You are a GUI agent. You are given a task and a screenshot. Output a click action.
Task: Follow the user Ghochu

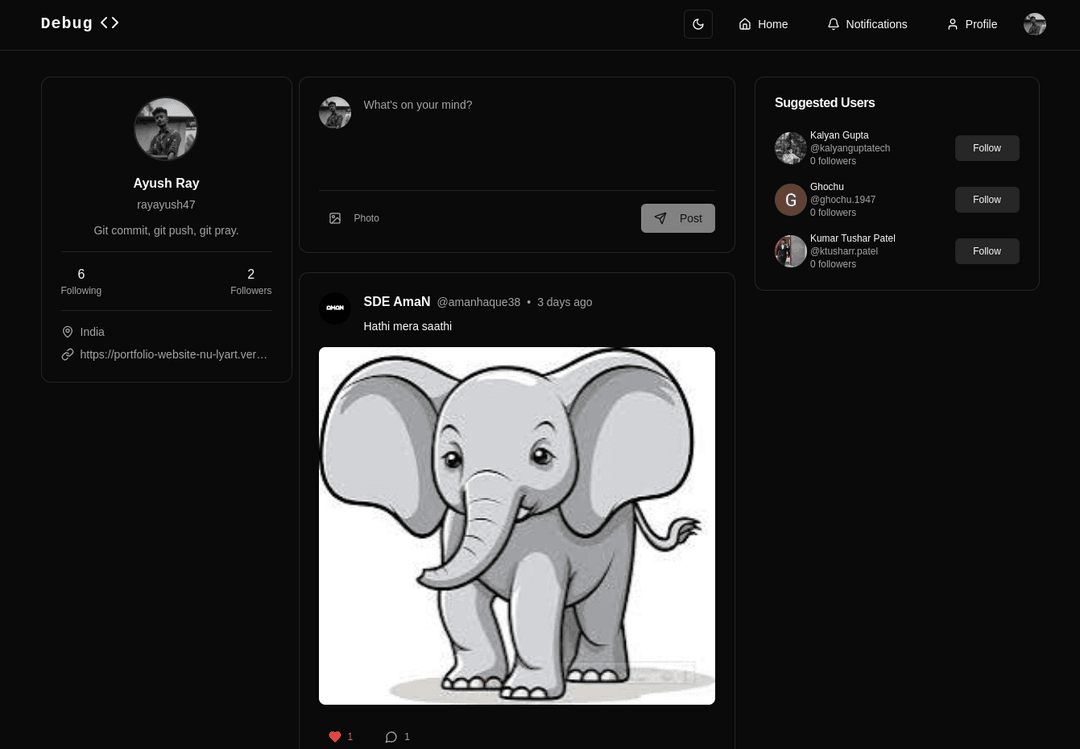[986, 200]
